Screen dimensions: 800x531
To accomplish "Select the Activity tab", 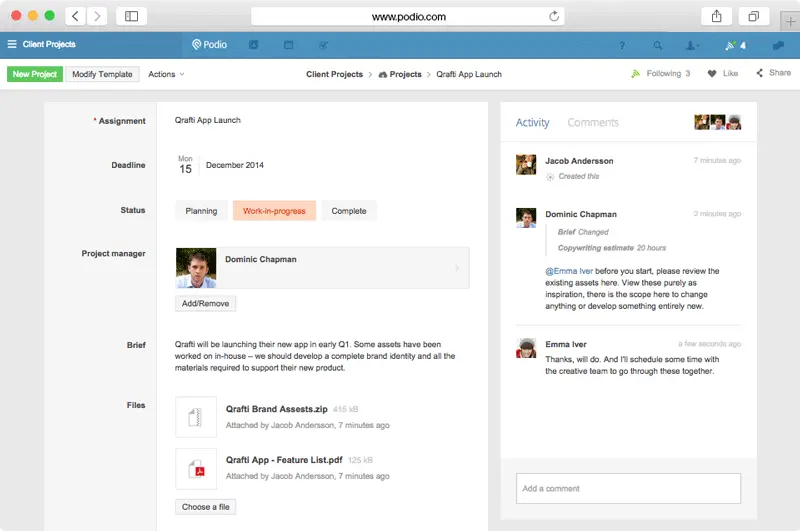I will coord(532,123).
